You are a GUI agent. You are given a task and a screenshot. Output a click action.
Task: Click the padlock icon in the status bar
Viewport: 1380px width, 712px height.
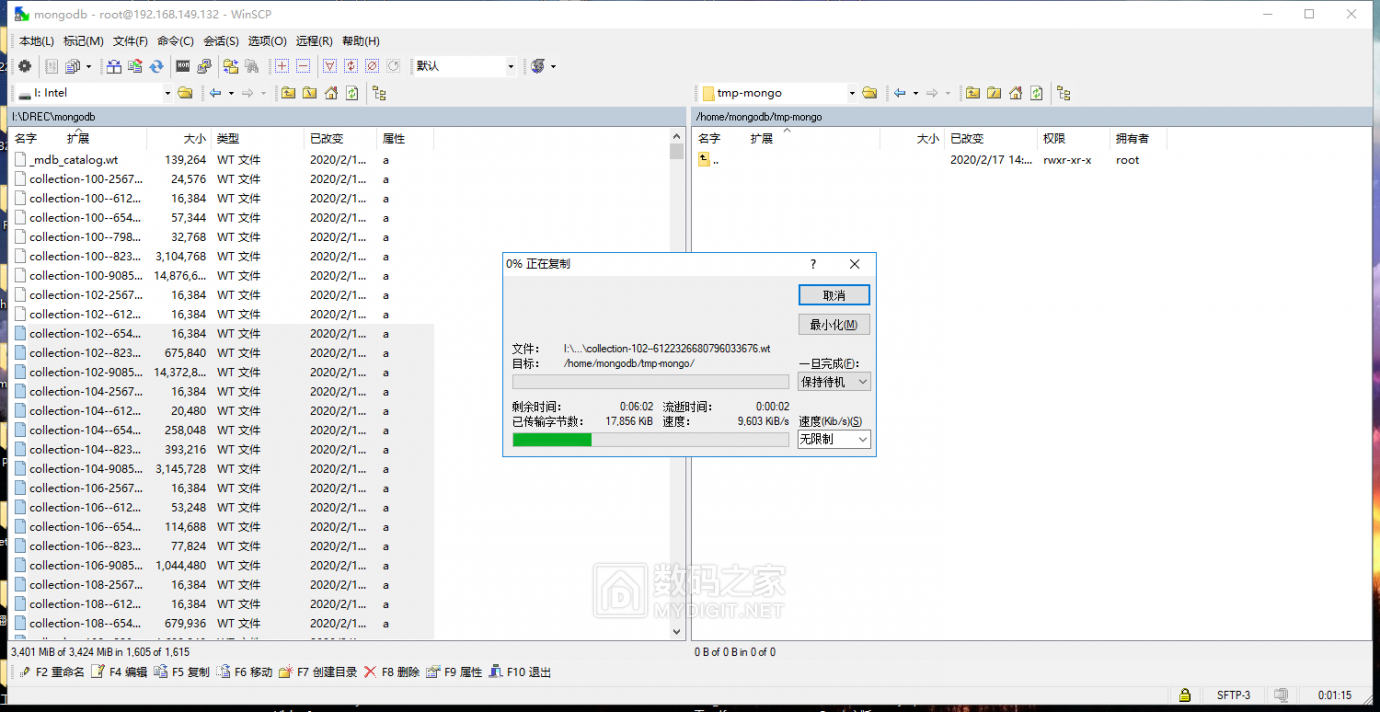[1184, 694]
